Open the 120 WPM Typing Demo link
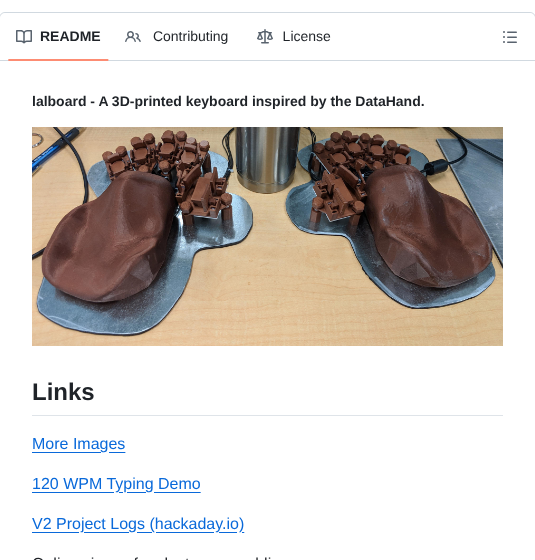The height and width of the screenshot is (560, 535). 116,484
